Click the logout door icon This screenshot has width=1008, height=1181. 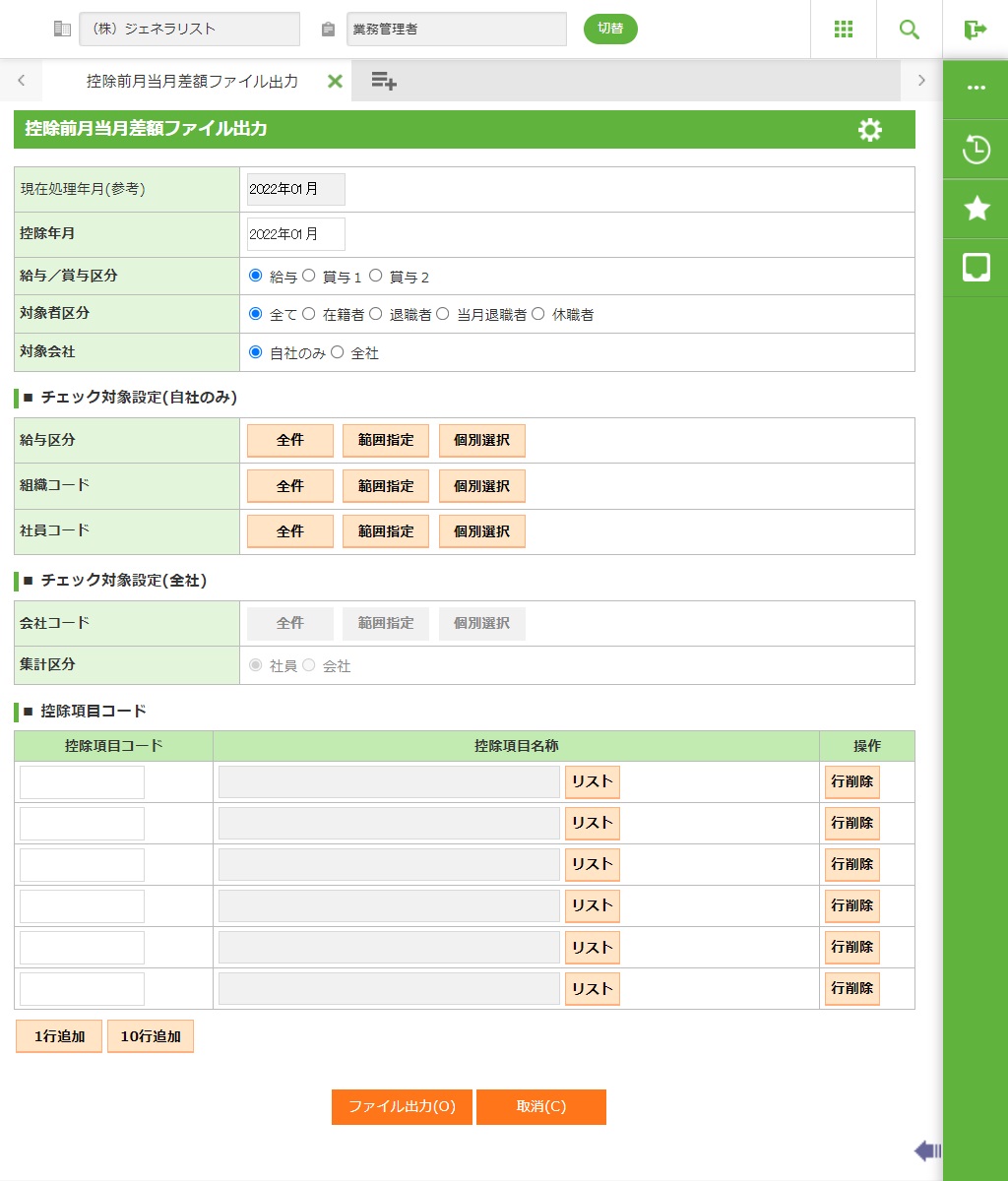(975, 30)
